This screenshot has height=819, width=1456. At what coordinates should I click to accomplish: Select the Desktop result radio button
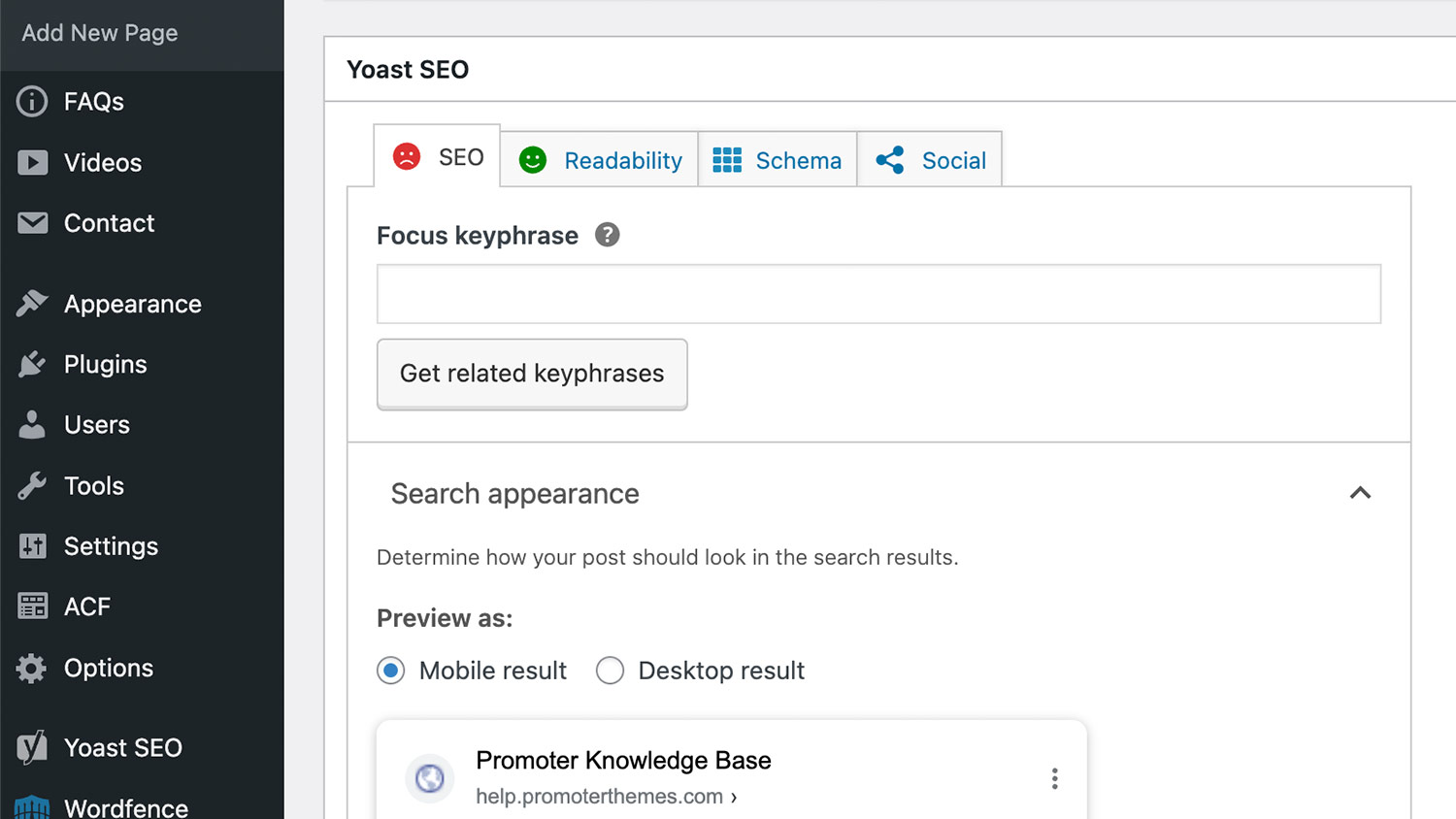tap(610, 671)
